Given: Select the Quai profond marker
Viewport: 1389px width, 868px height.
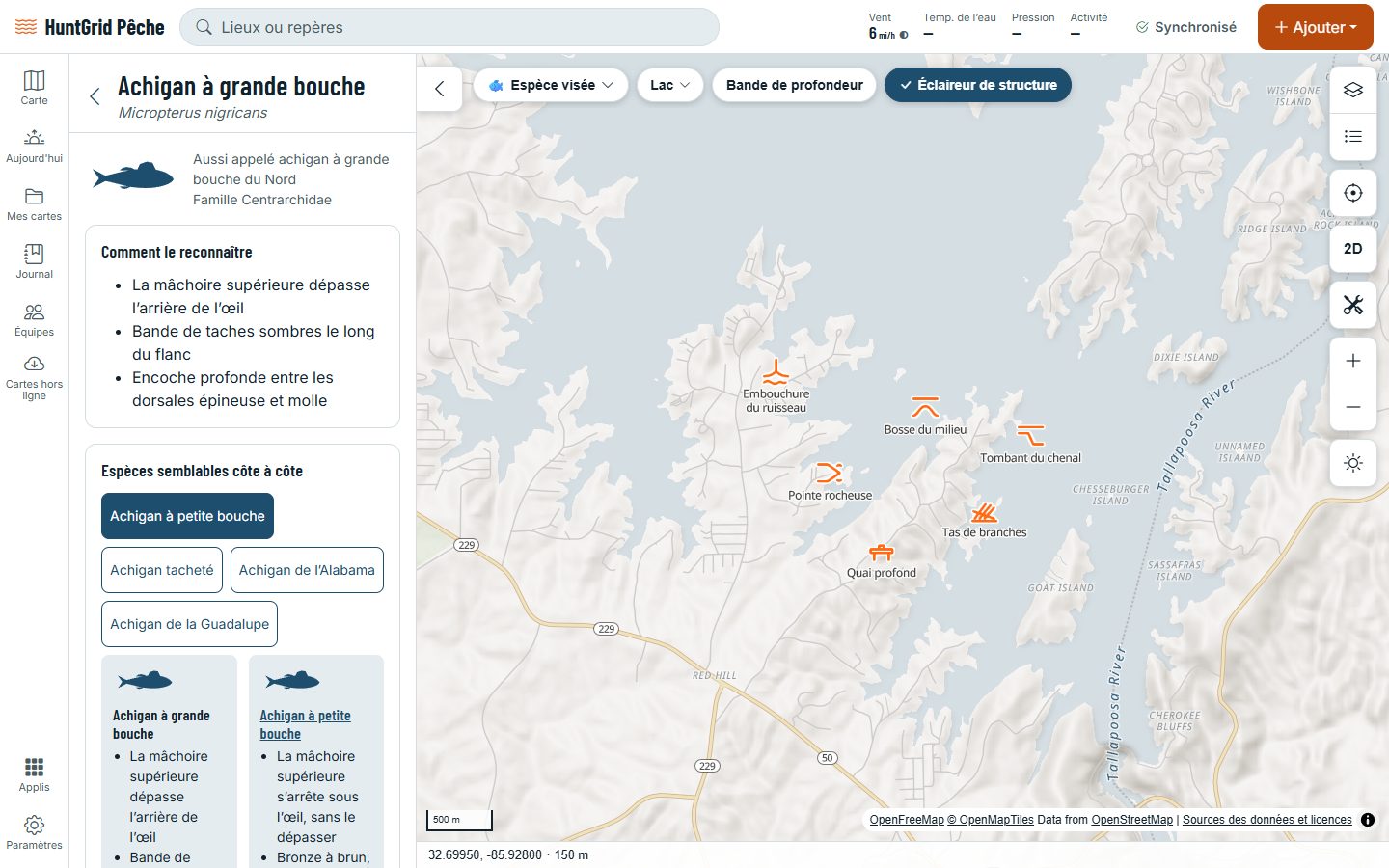Looking at the screenshot, I should [882, 553].
